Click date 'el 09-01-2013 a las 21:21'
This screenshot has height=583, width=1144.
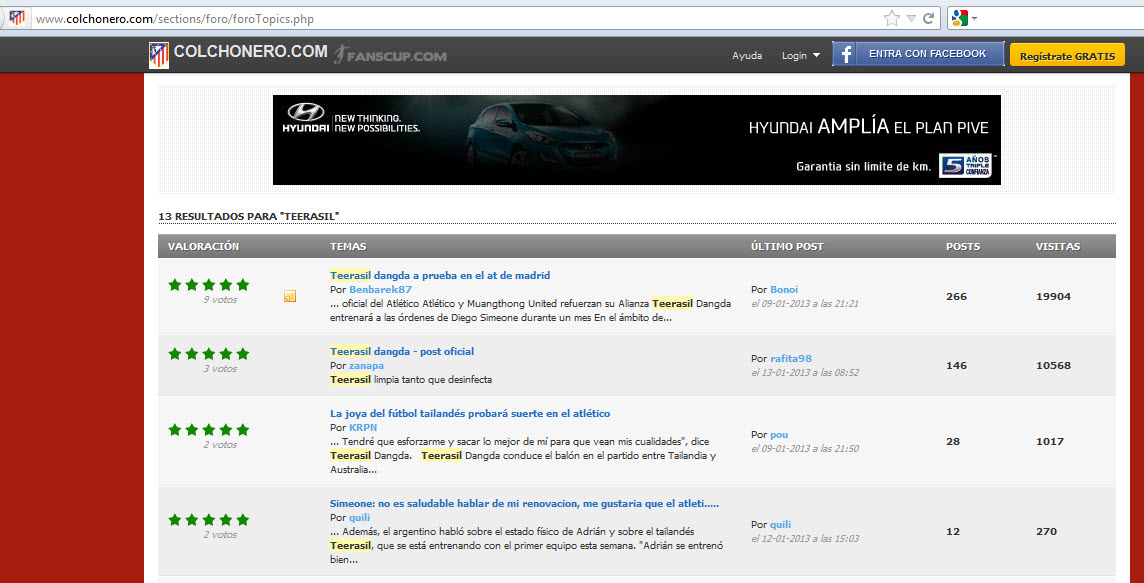(x=805, y=304)
